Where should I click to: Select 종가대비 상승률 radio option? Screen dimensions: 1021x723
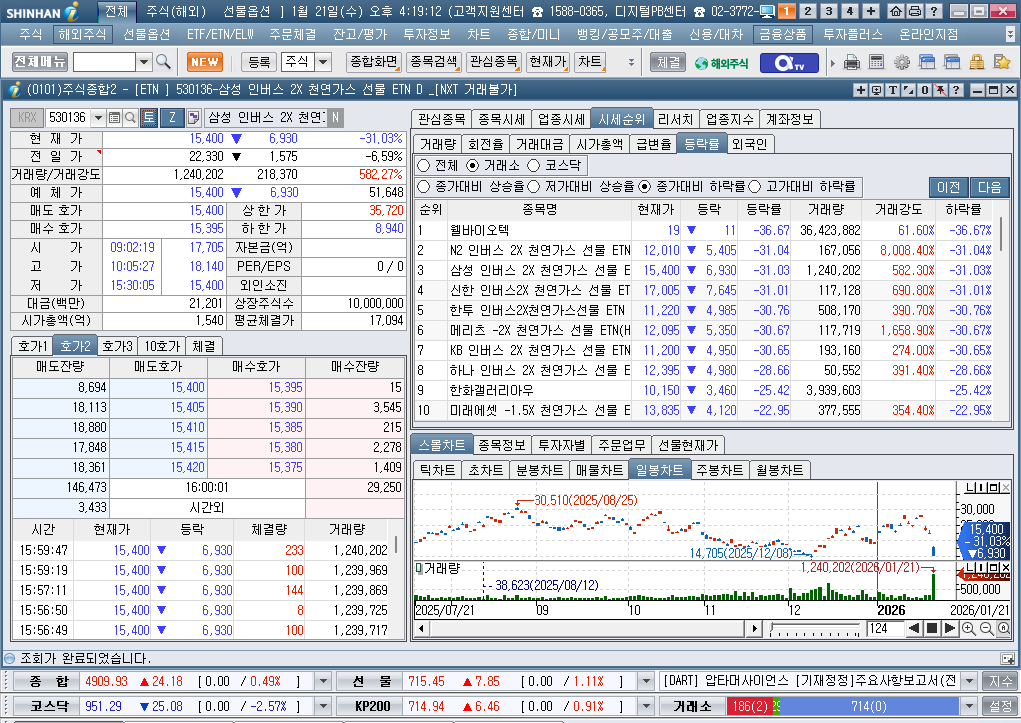click(x=424, y=187)
